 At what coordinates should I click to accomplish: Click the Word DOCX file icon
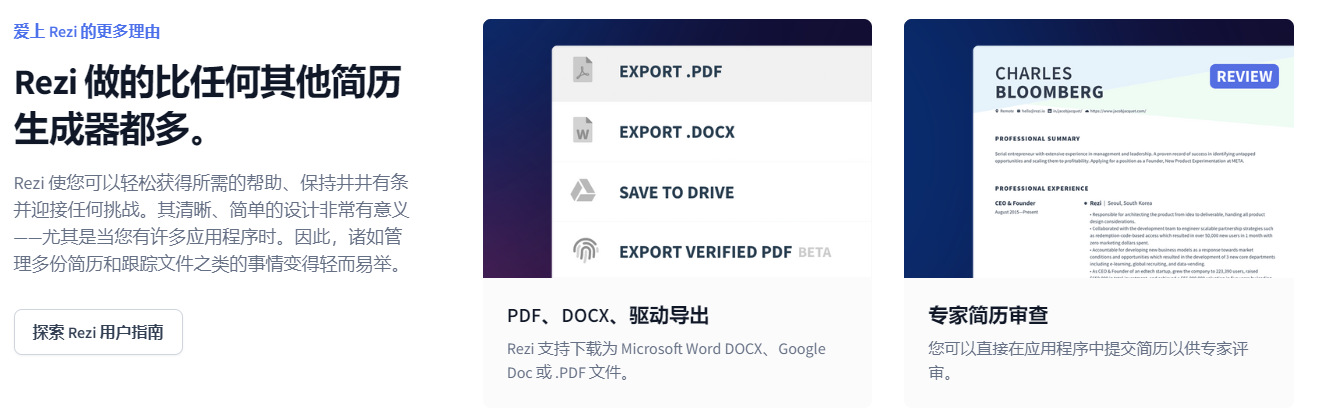(x=583, y=131)
